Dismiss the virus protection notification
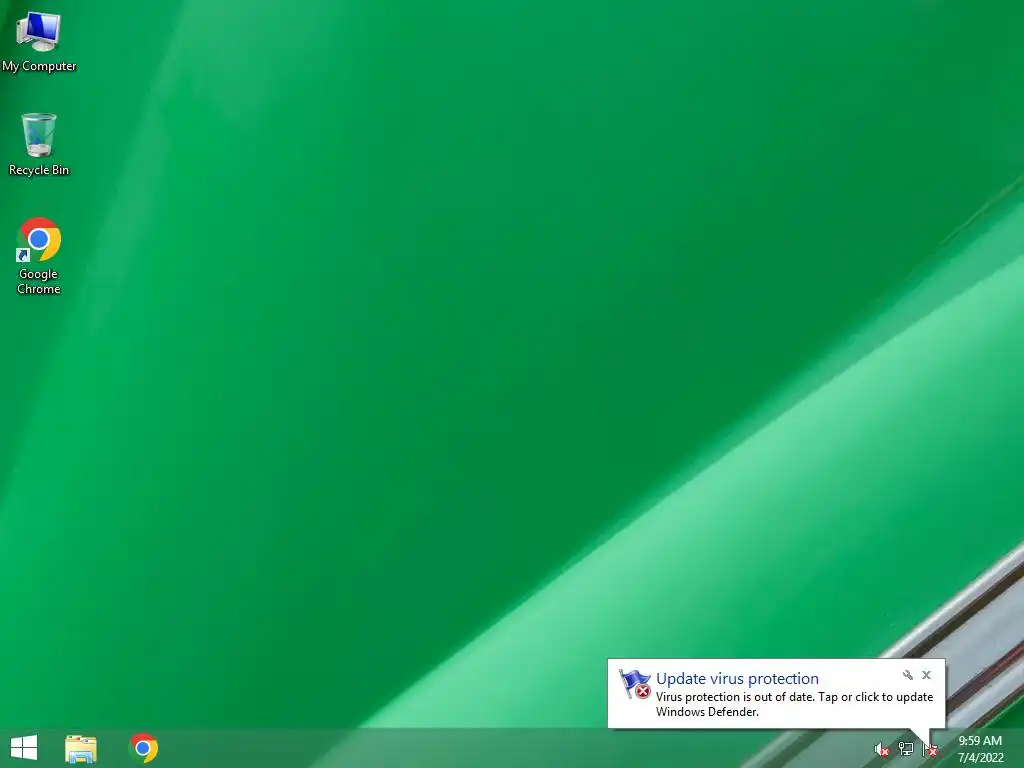The height and width of the screenshot is (768, 1024). point(927,675)
